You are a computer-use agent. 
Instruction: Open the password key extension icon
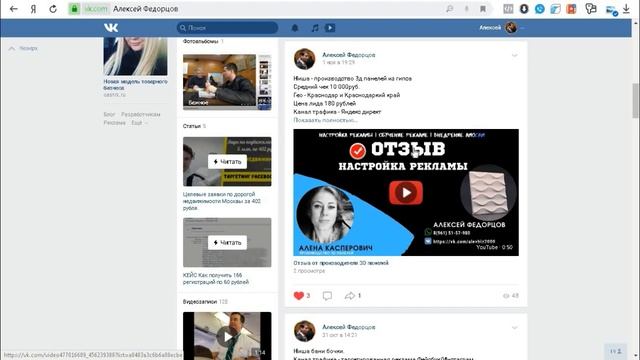591,9
